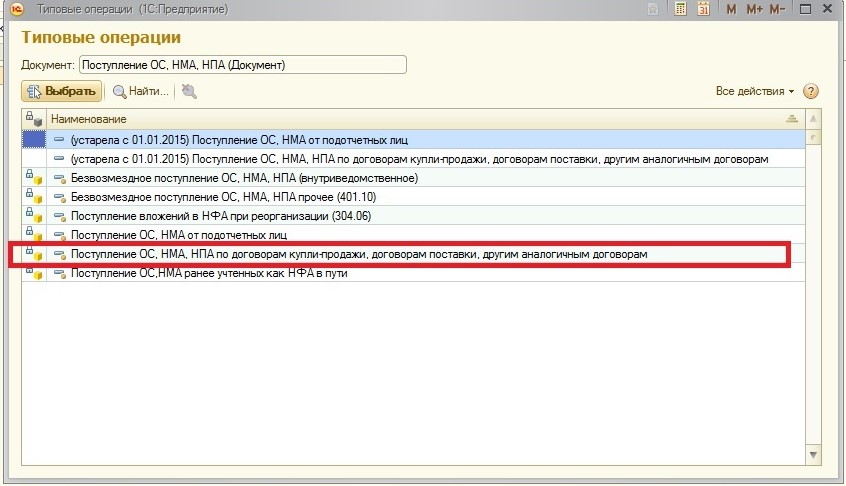The height and width of the screenshot is (486, 846).
Task: Click the M- memory subtract button
Action: coord(778,9)
